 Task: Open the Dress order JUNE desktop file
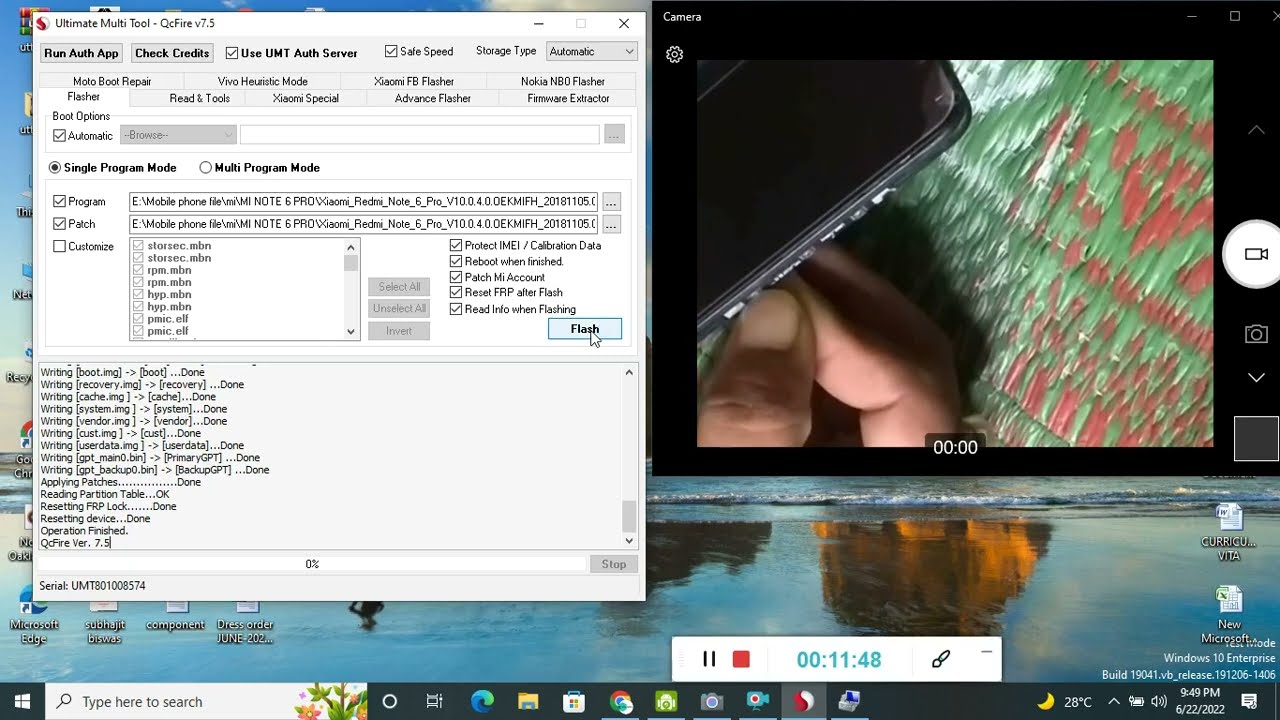(245, 622)
